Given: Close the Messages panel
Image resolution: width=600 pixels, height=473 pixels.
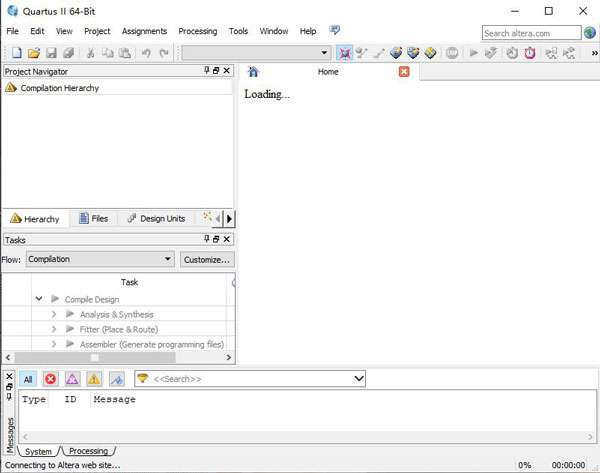Looking at the screenshot, I should 10,377.
